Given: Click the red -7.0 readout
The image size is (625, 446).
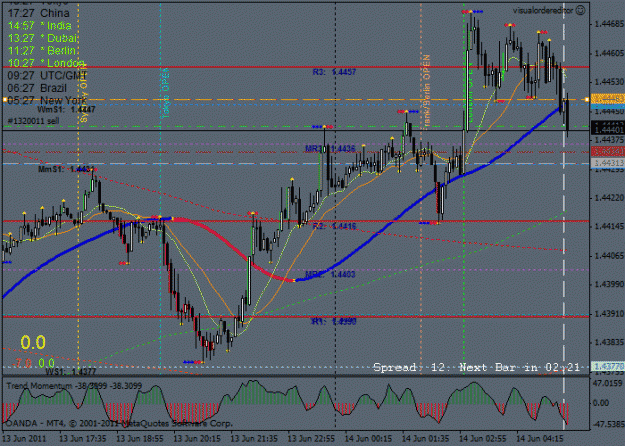Looking at the screenshot, I should pyautogui.click(x=22, y=363).
